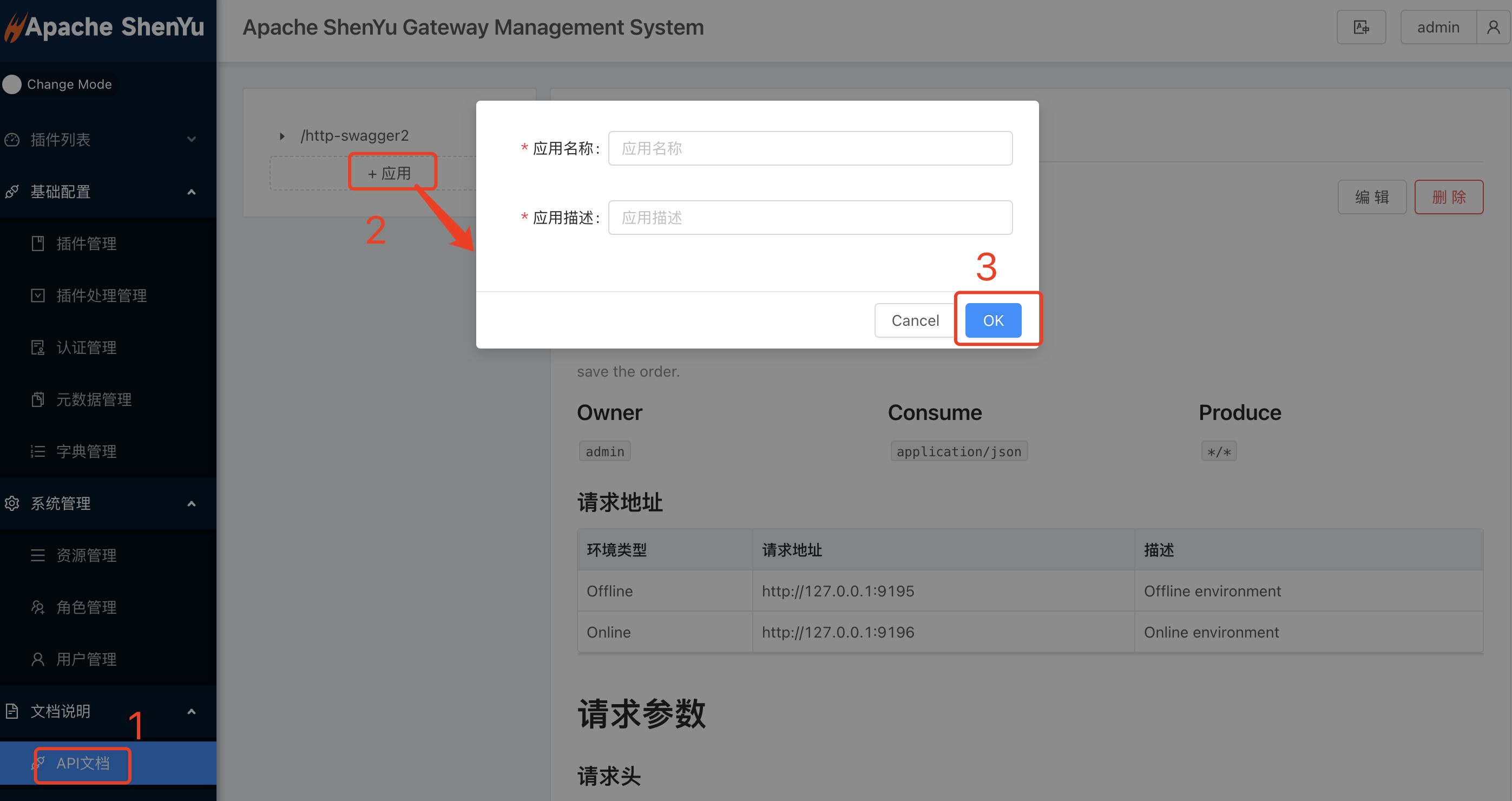Click the 字典管理 list icon
This screenshot has height=801, width=1512.
tap(37, 451)
